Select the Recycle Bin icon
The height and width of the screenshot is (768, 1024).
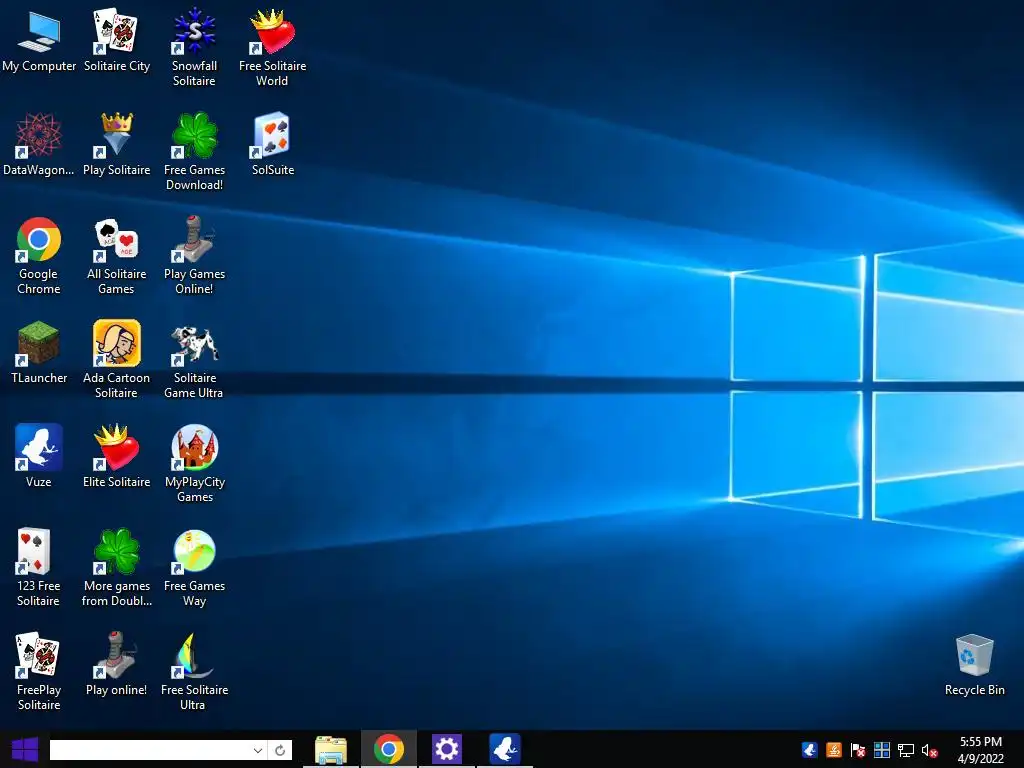974,664
